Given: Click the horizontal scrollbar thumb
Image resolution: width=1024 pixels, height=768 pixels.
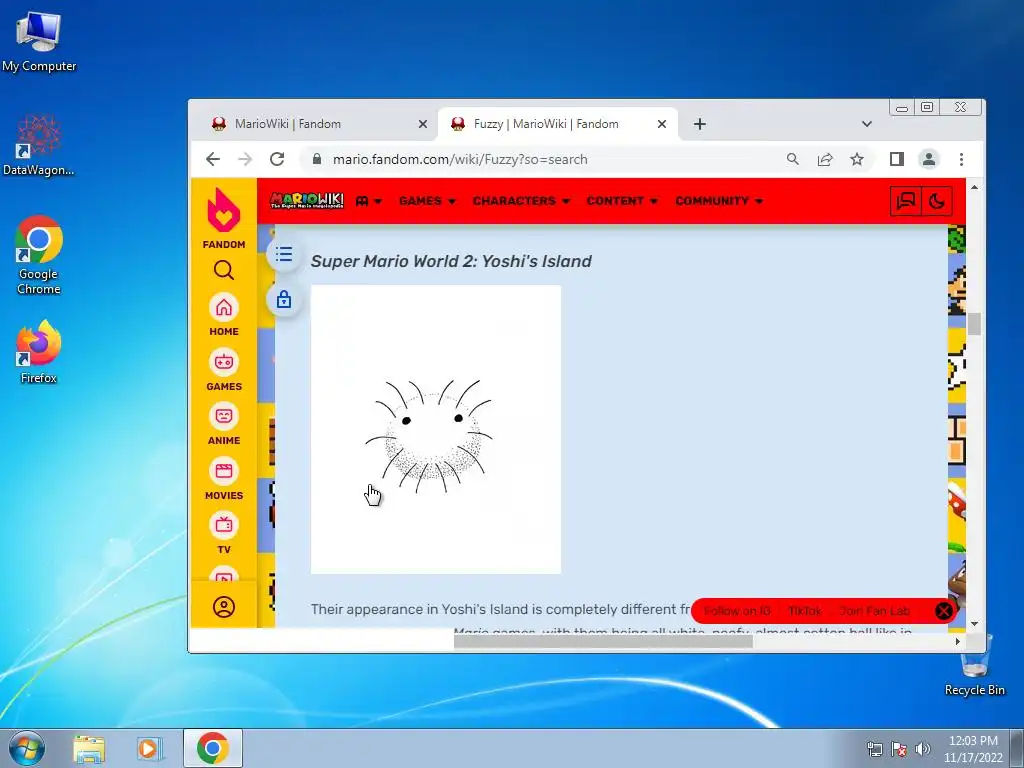Looking at the screenshot, I should click(603, 641).
